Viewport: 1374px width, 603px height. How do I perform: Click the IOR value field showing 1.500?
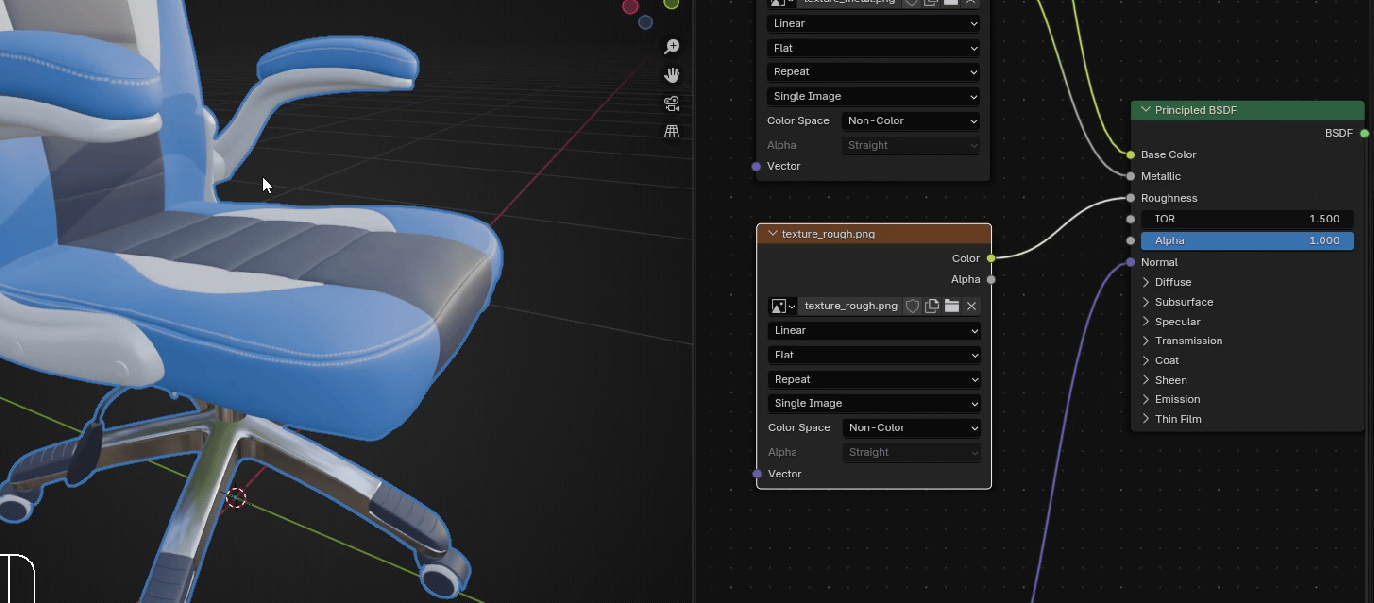1247,219
